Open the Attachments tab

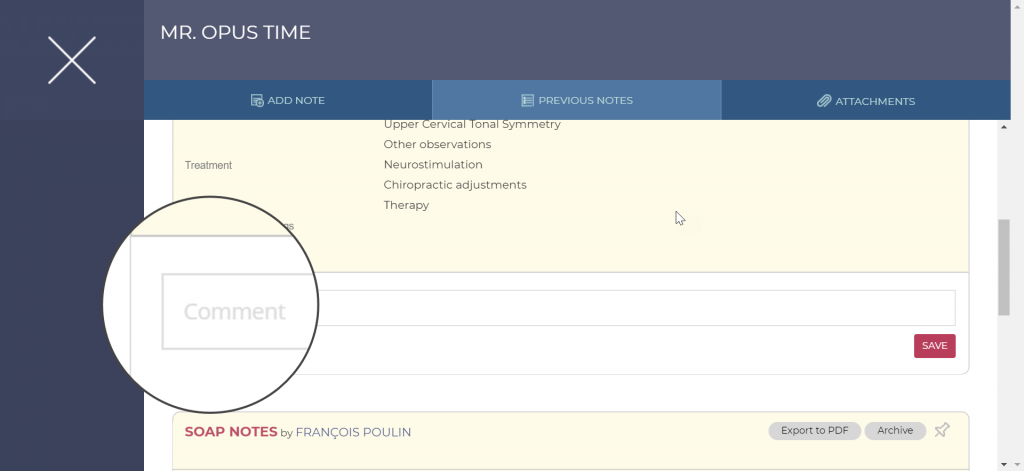tap(866, 101)
